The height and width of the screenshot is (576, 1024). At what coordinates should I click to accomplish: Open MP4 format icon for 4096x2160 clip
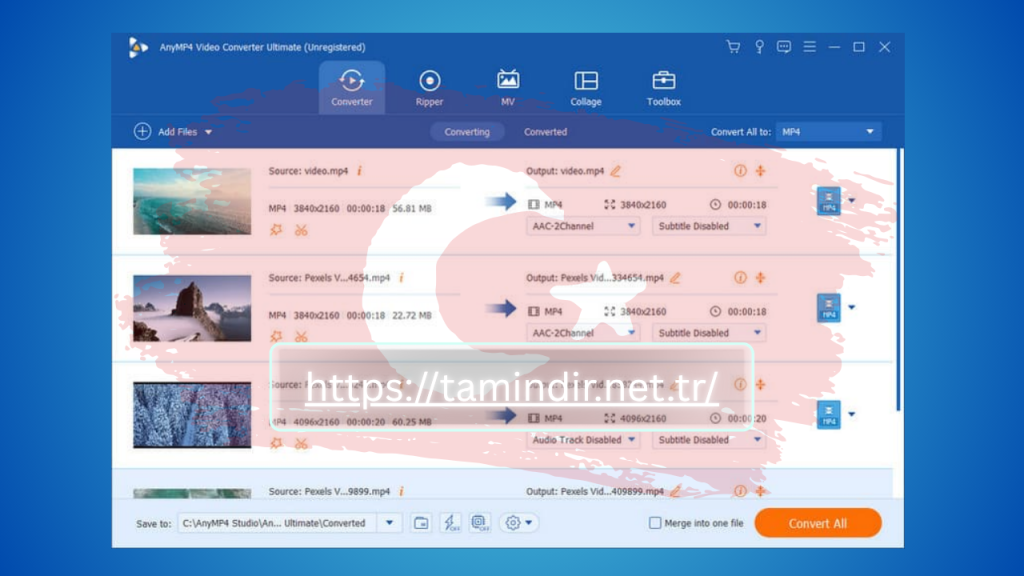click(x=829, y=415)
